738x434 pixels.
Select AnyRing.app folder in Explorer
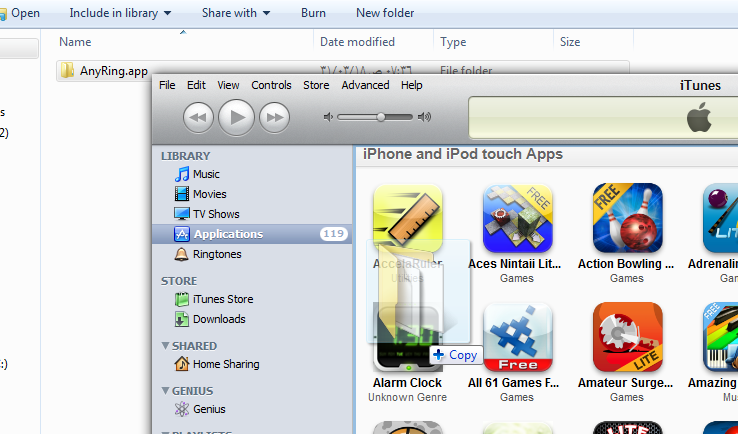click(104, 71)
